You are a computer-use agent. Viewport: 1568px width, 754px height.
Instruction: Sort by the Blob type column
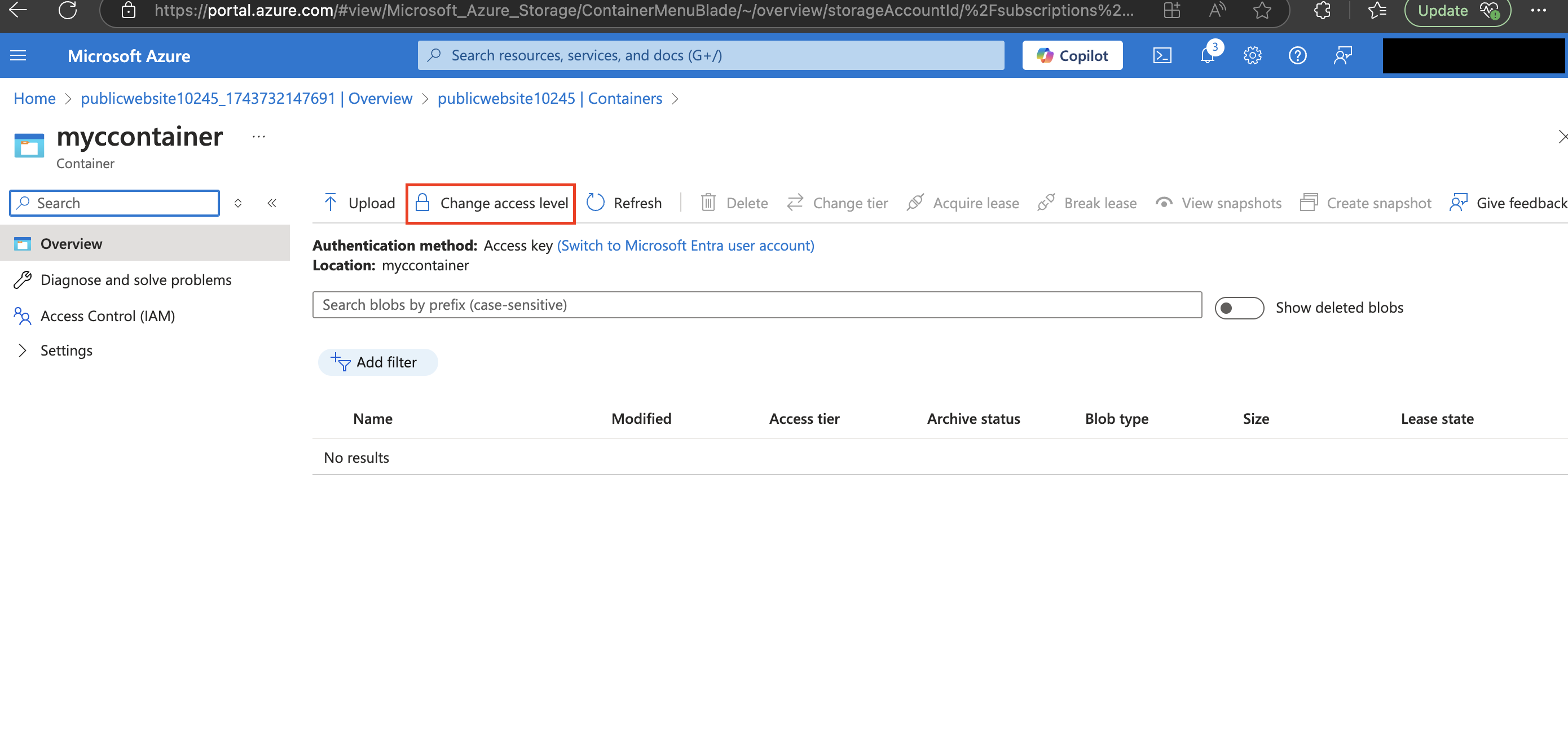click(1116, 418)
